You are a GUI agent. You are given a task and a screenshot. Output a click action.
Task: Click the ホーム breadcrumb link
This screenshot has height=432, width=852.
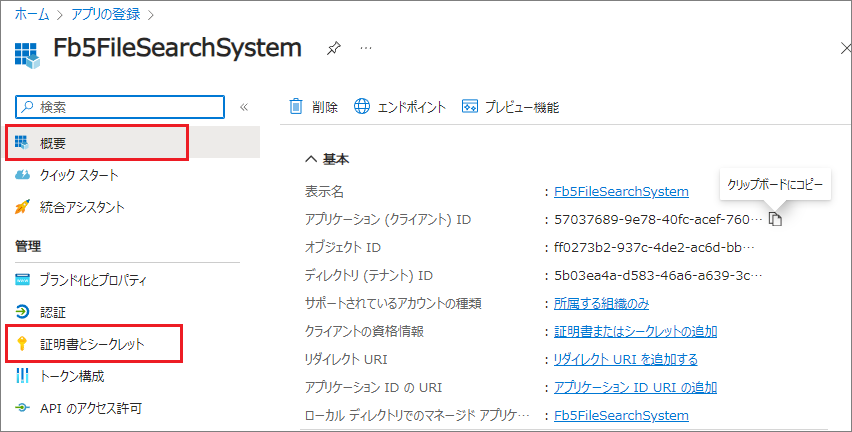(x=31, y=14)
